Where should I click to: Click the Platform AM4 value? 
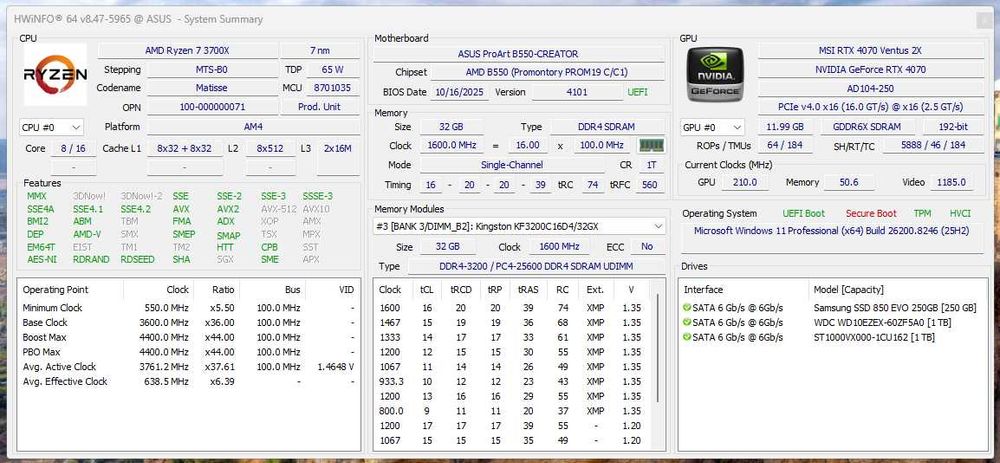pos(253,126)
